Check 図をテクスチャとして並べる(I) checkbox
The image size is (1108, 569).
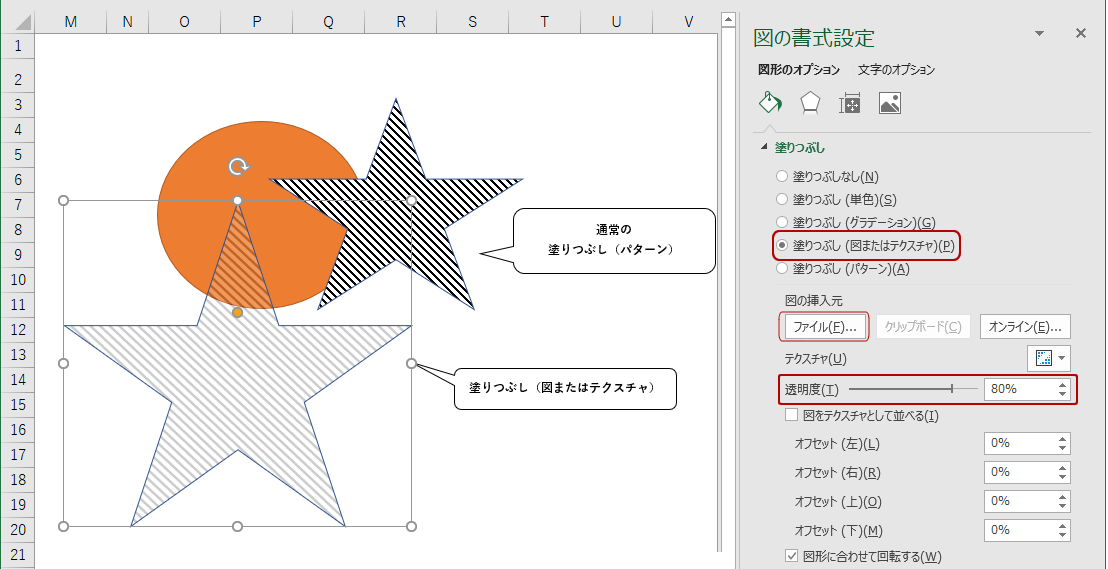click(791, 415)
